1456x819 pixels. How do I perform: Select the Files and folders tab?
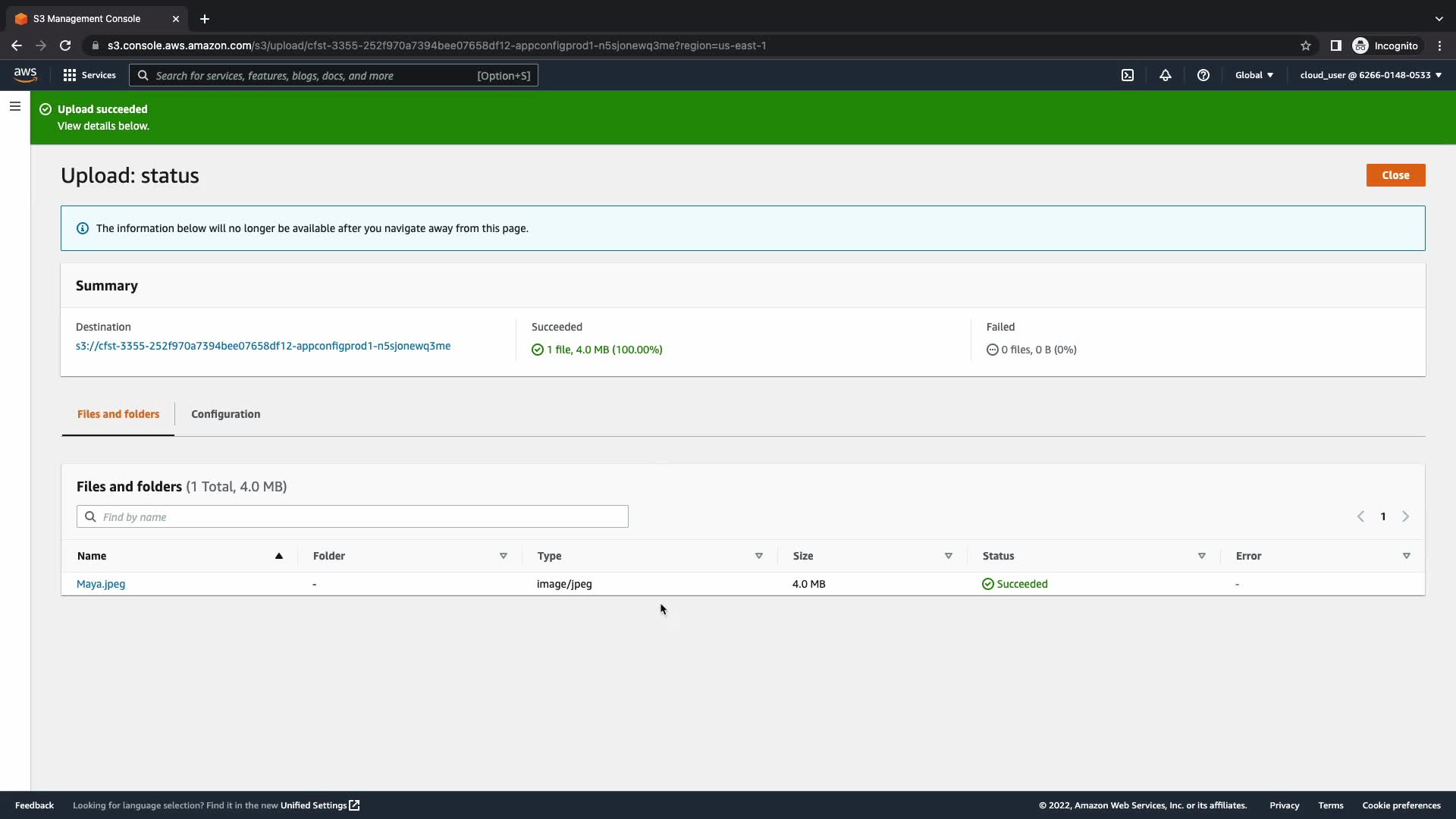tap(118, 414)
